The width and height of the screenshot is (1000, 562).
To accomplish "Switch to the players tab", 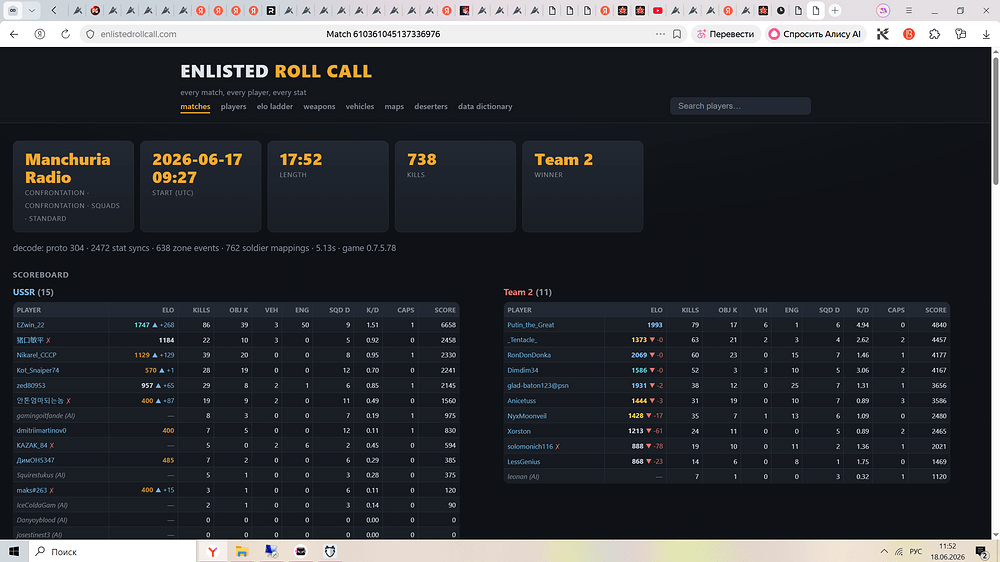I will (x=233, y=107).
